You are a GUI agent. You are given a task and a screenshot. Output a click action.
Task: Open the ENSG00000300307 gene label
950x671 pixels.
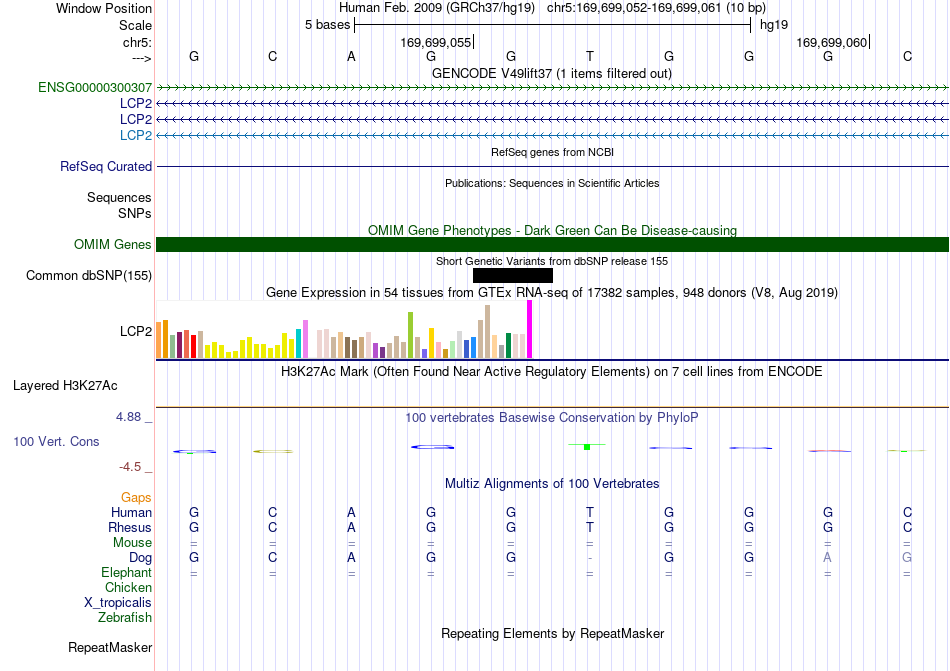click(95, 88)
